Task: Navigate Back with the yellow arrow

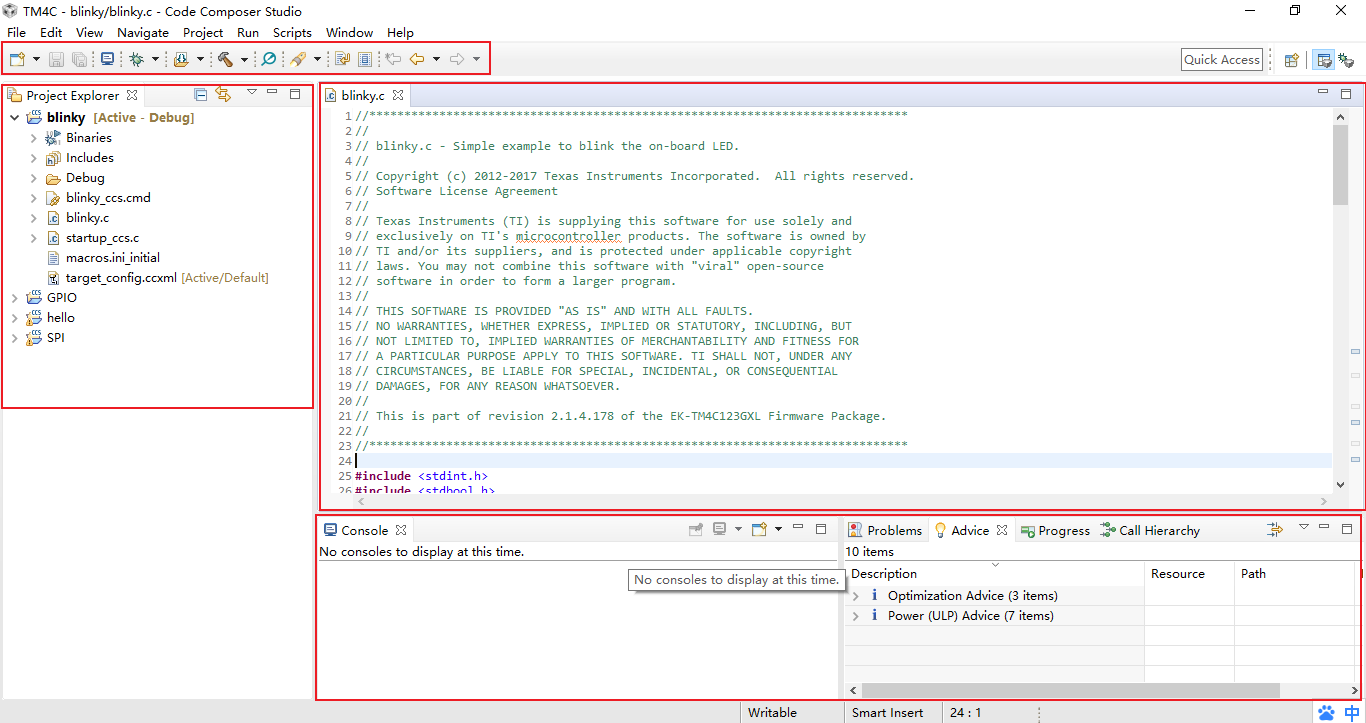Action: tap(417, 60)
